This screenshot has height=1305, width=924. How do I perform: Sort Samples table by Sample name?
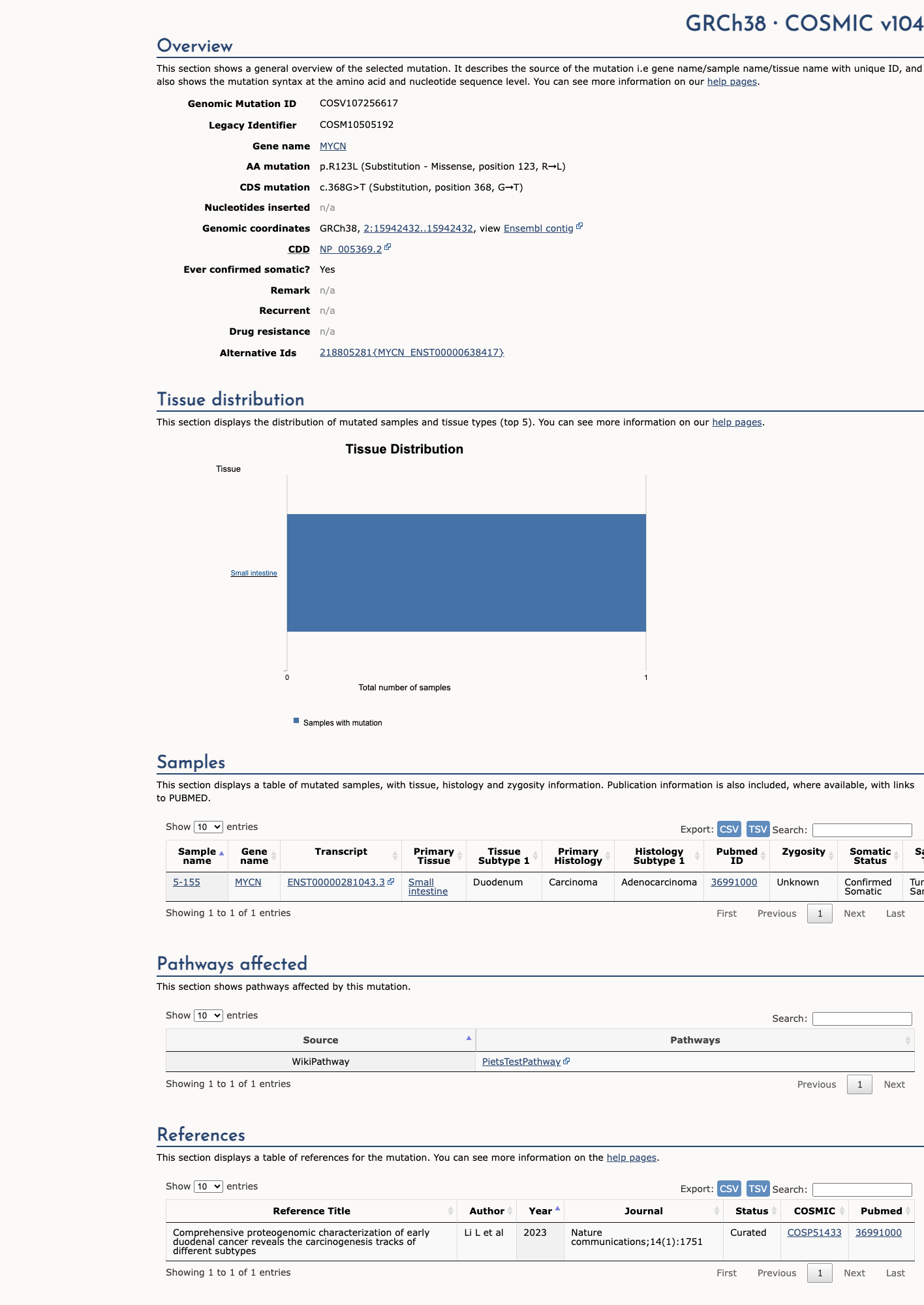pos(197,856)
